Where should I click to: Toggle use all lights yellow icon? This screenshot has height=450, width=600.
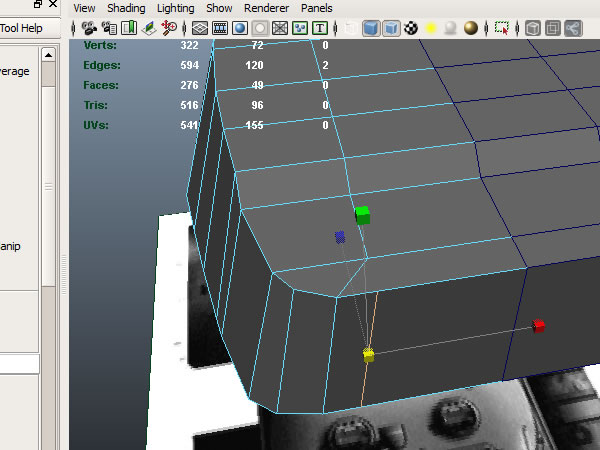[432, 28]
